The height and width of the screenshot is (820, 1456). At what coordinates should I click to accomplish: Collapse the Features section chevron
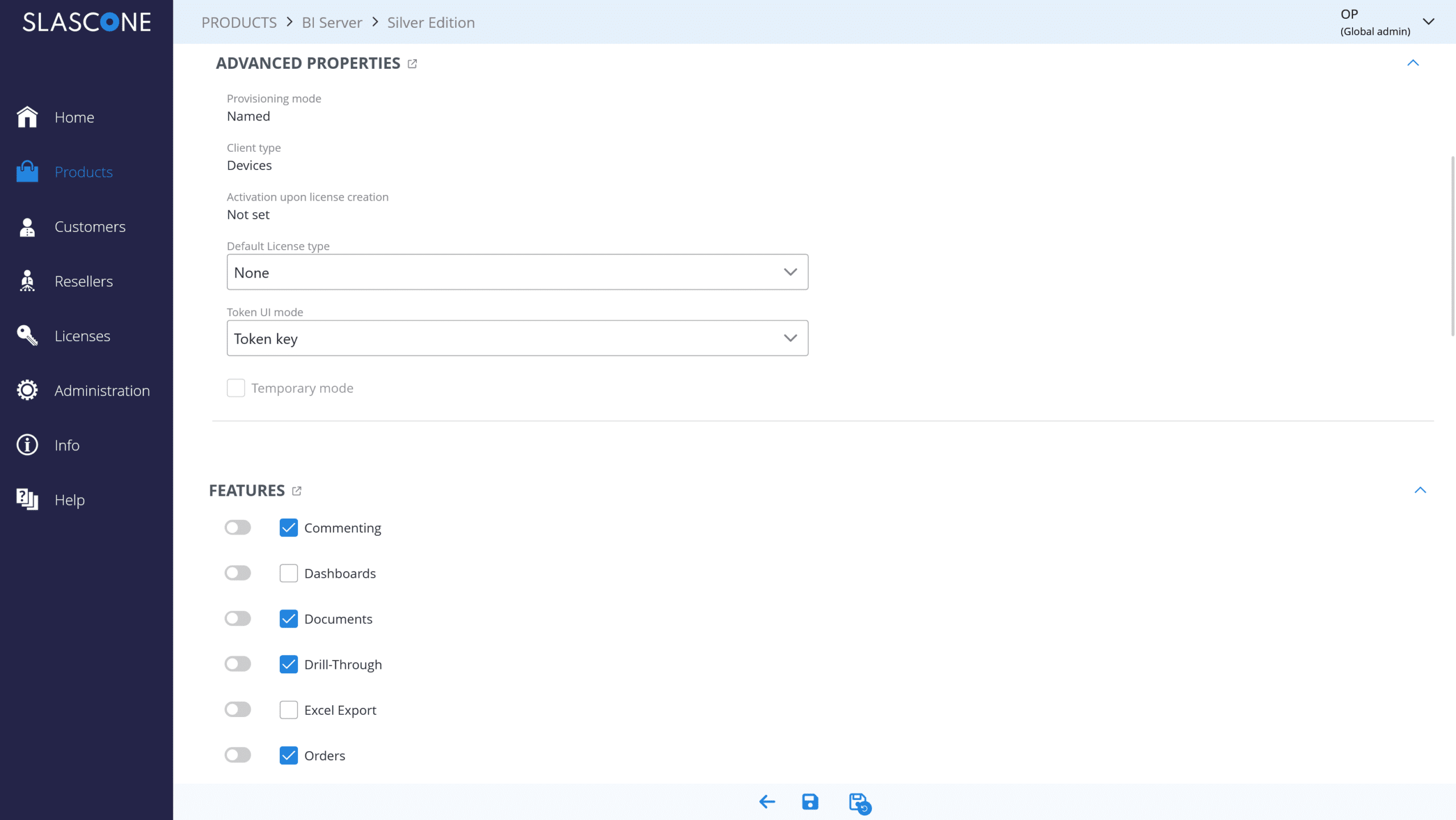[x=1420, y=490]
